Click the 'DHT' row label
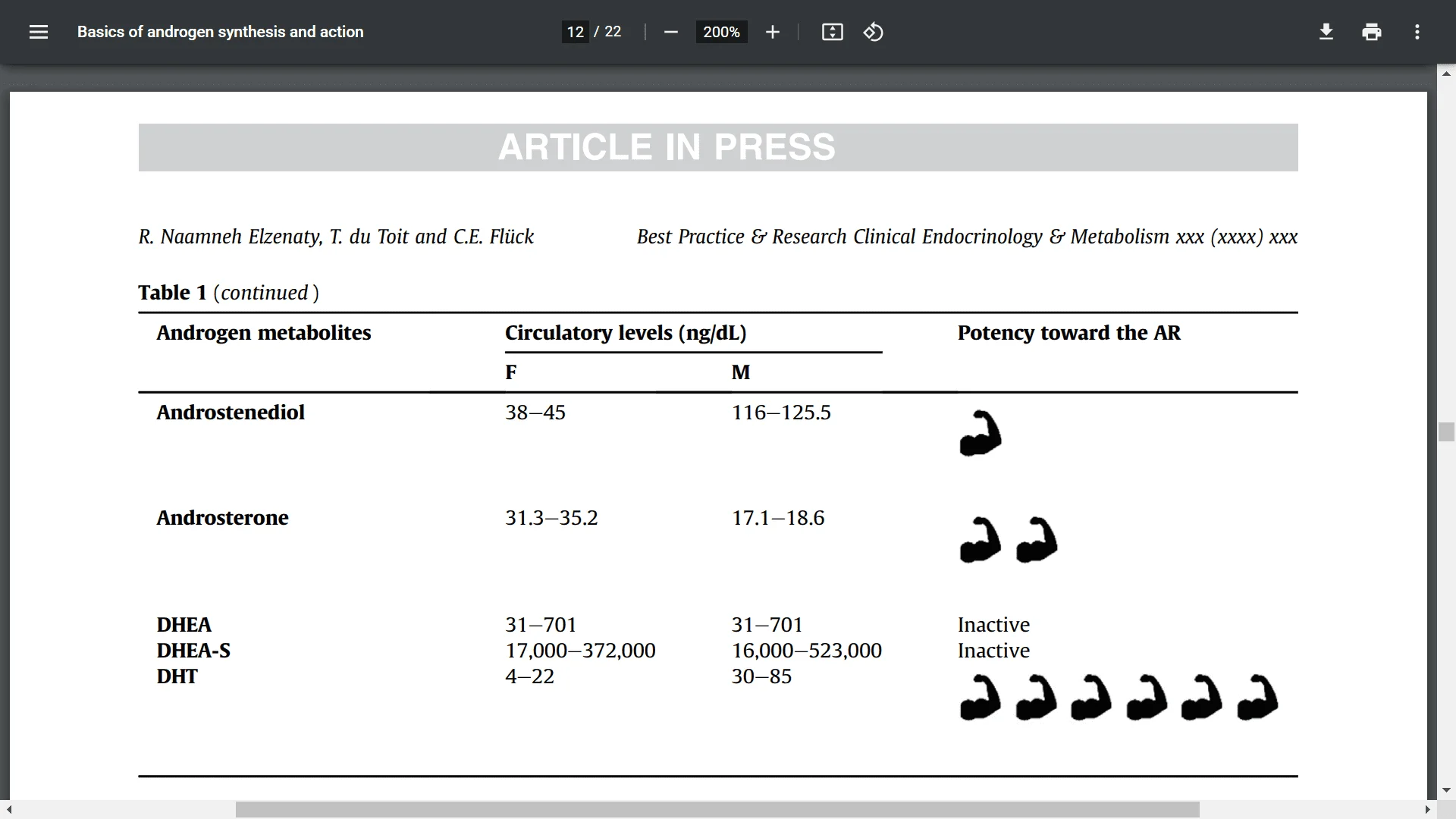The height and width of the screenshot is (819, 1456). point(177,676)
